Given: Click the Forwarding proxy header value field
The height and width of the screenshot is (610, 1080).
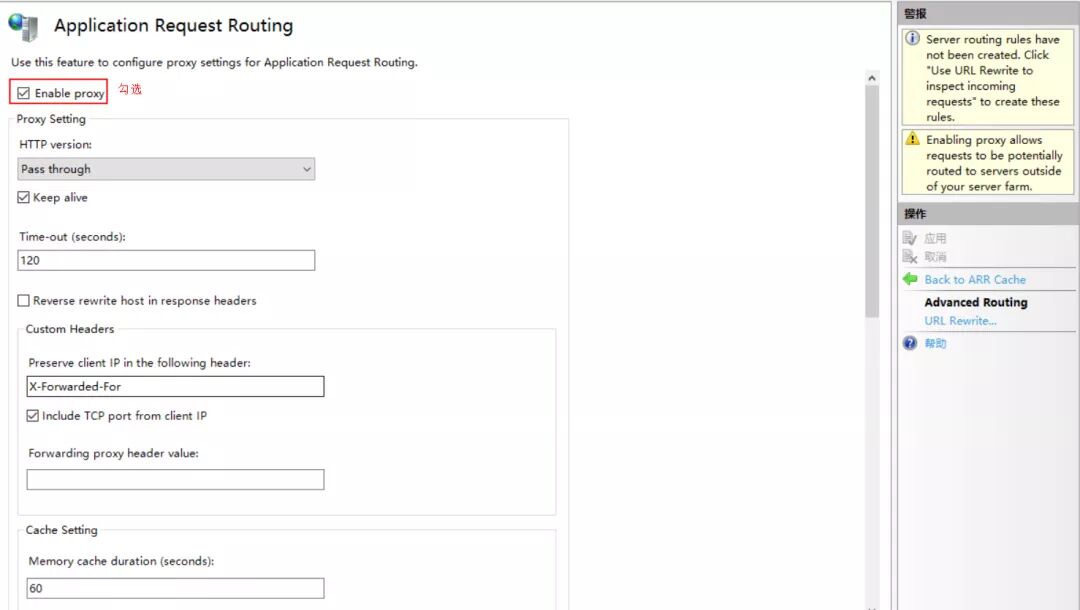Looking at the screenshot, I should pyautogui.click(x=175, y=480).
